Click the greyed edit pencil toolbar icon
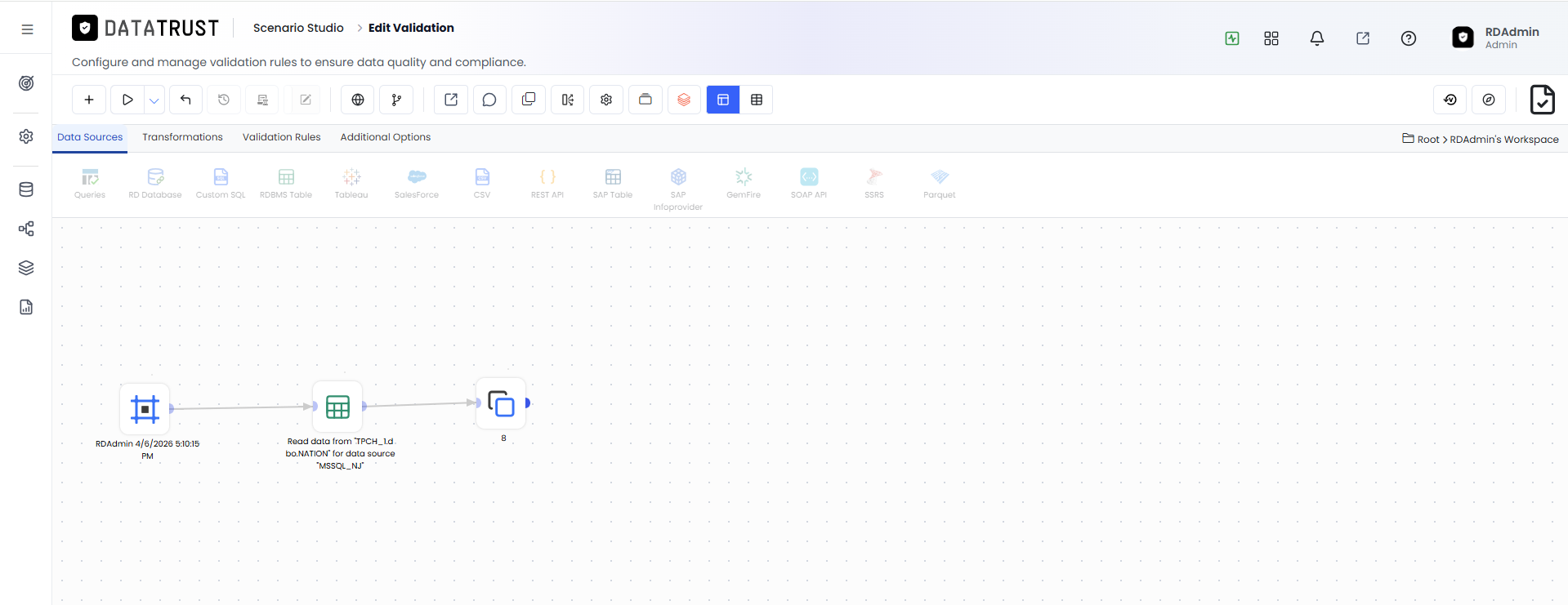The image size is (1568, 605). coord(306,100)
